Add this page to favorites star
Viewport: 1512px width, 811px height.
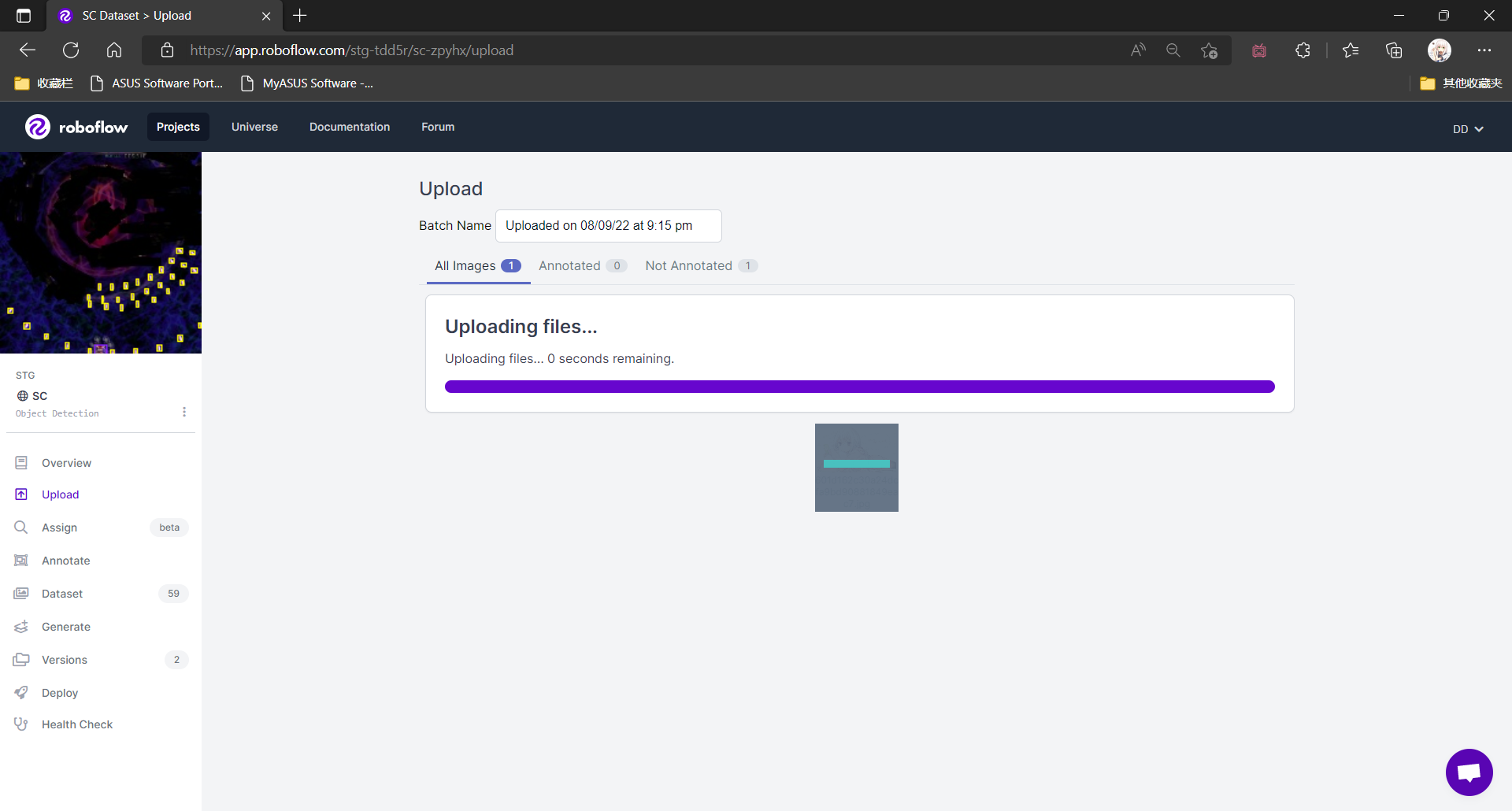tap(1209, 50)
